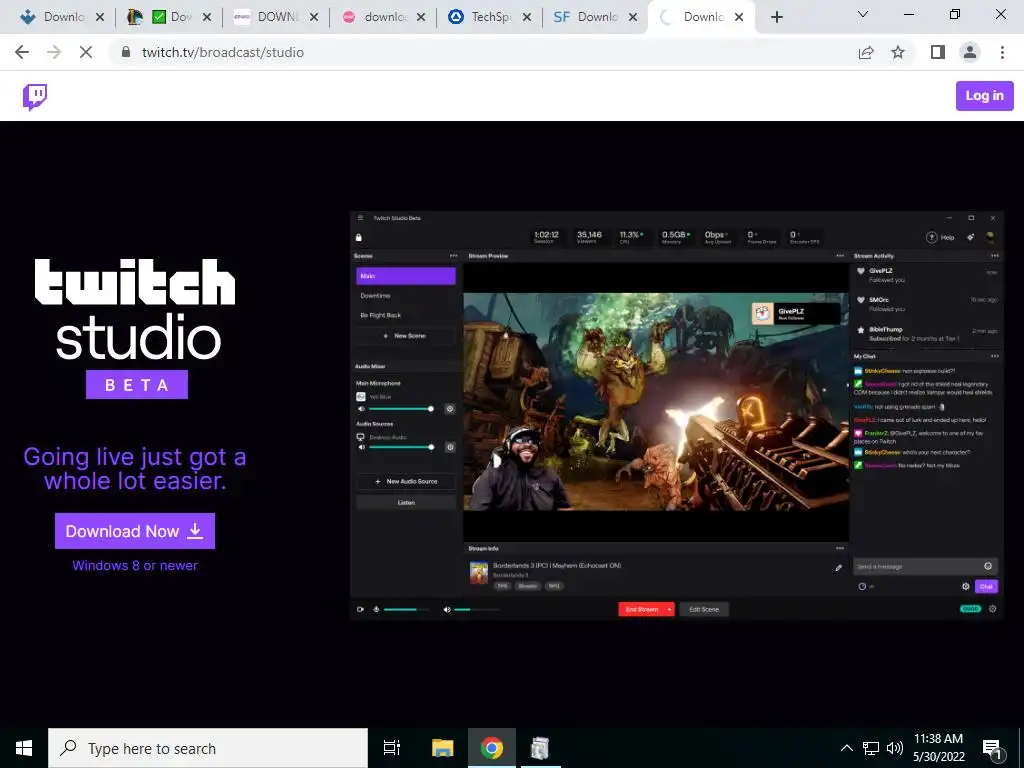Click the Twitch glitch logo in the page header
Image resolution: width=1024 pixels, height=768 pixels.
(35, 97)
